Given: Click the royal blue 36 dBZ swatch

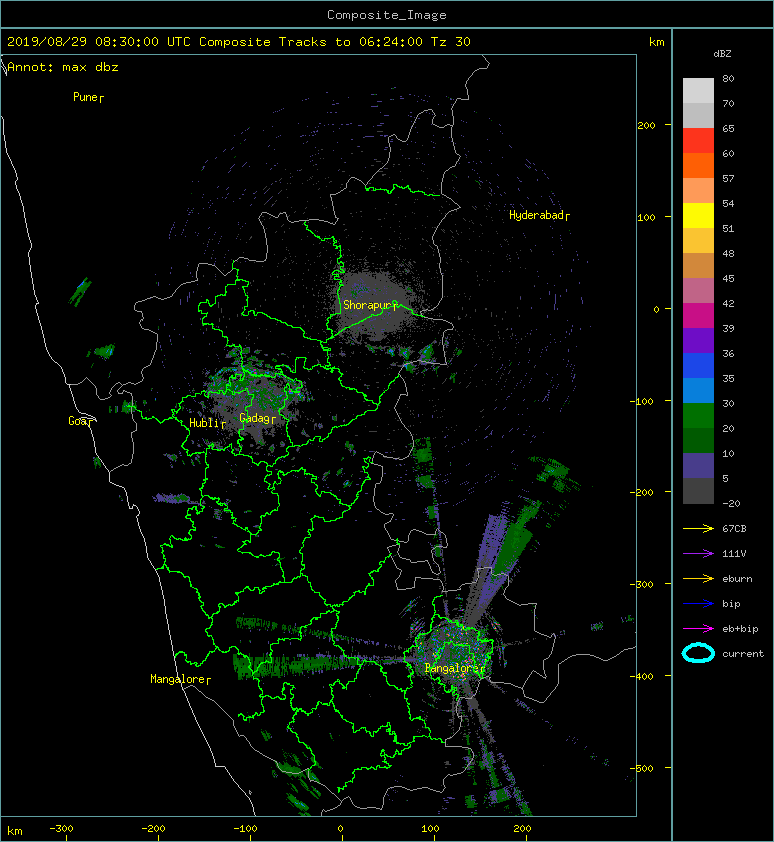Looking at the screenshot, I should tap(698, 365).
